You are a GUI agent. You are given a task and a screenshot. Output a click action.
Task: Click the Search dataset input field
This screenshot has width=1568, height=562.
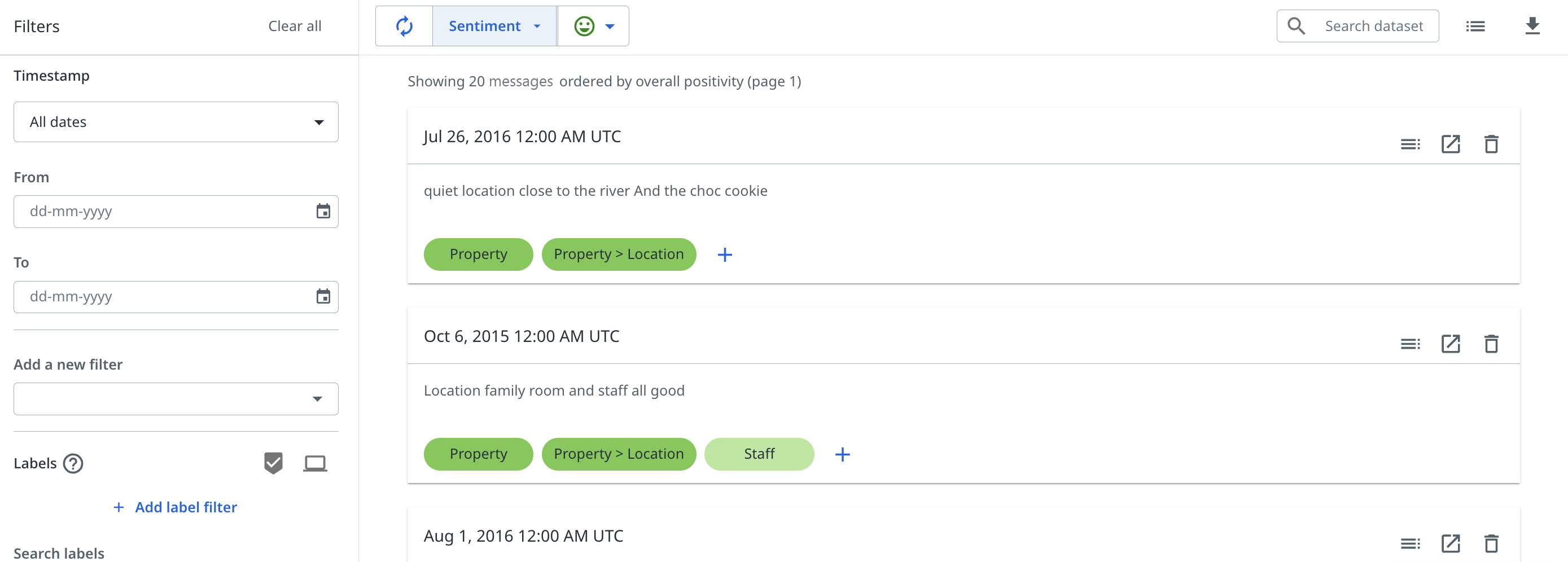tap(1373, 26)
